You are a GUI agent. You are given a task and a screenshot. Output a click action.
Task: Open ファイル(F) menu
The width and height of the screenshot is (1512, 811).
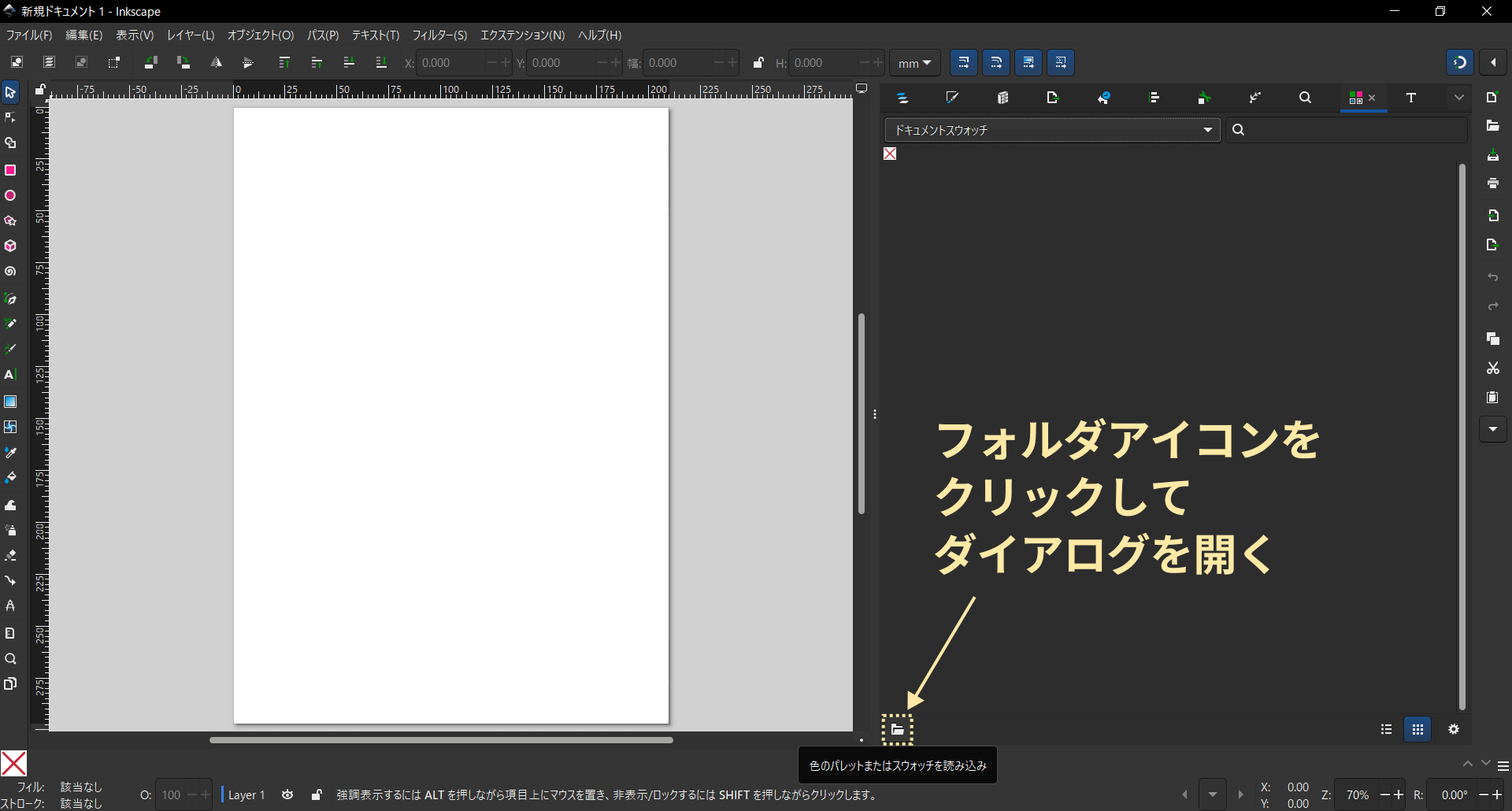(29, 35)
